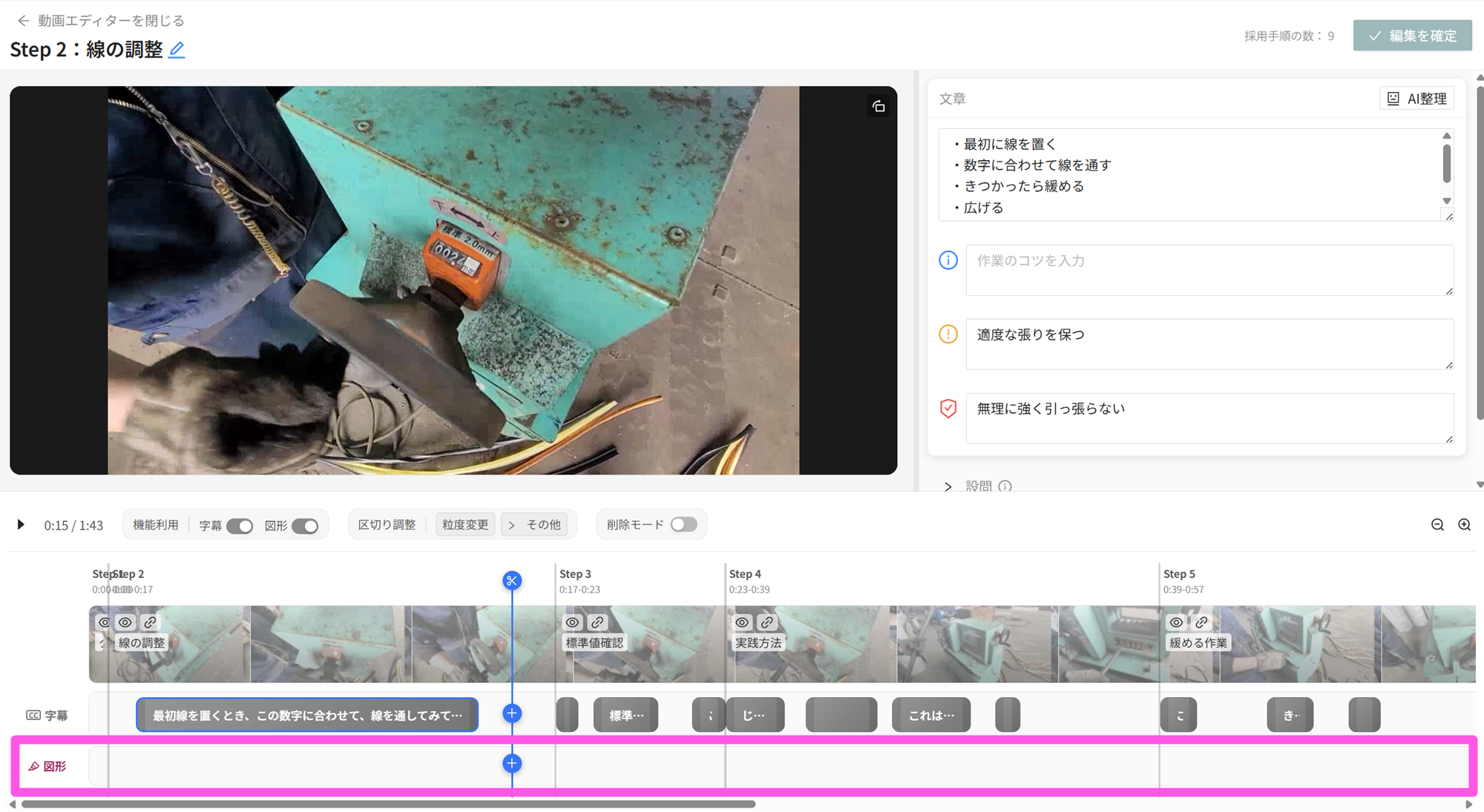Screen dimensions: 1484x812
Task: Click the pencil icon beside the step title
Action: [177, 50]
